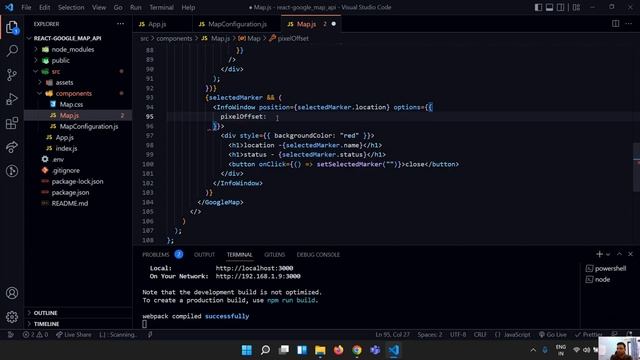640x360 pixels.
Task: Click Go Live in the status bar
Action: [x=553, y=335]
